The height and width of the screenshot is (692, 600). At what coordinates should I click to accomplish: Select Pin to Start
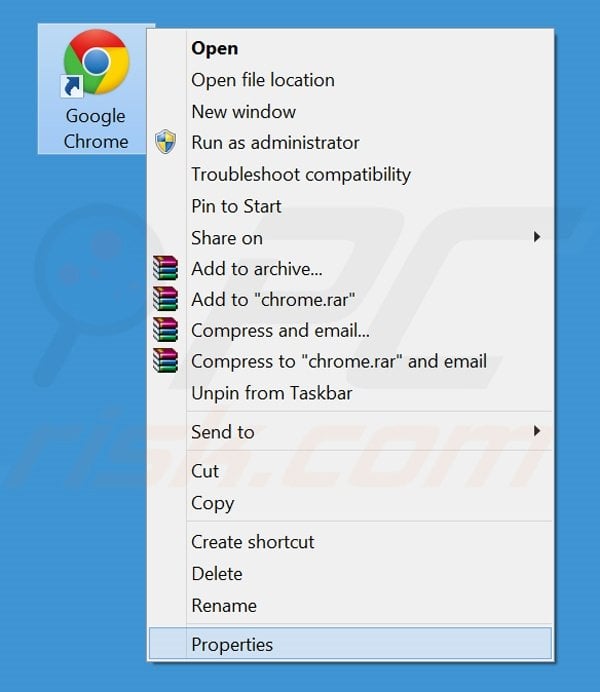(351, 206)
